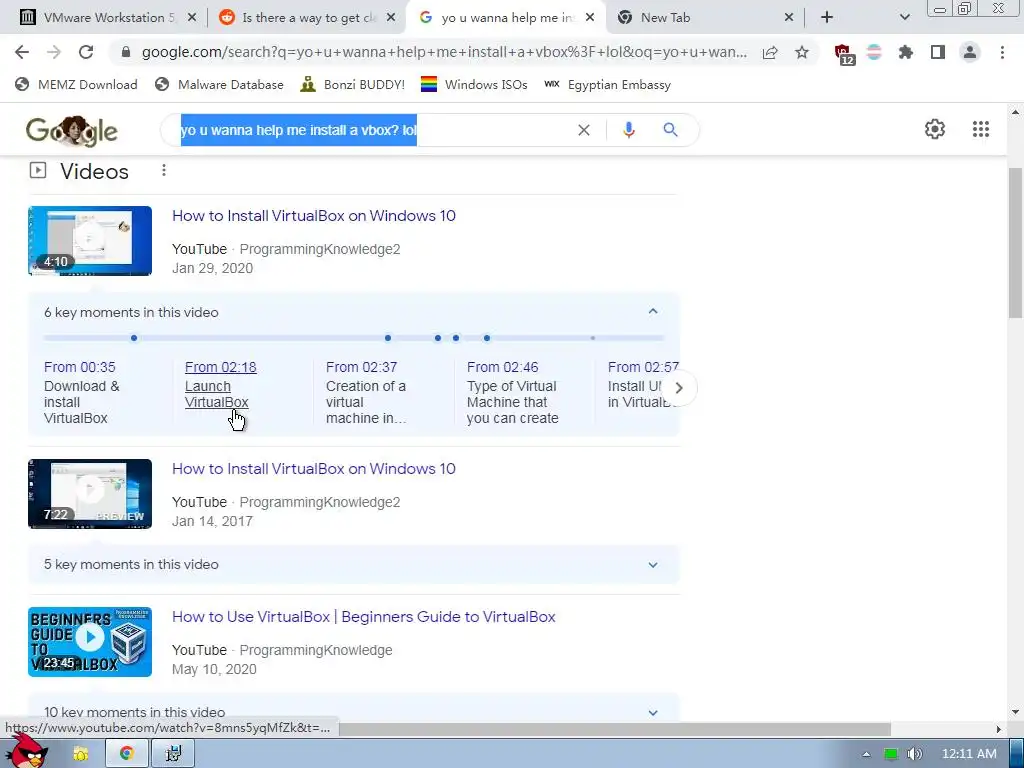Open the Chrome profile avatar
1024x768 pixels.
click(970, 52)
